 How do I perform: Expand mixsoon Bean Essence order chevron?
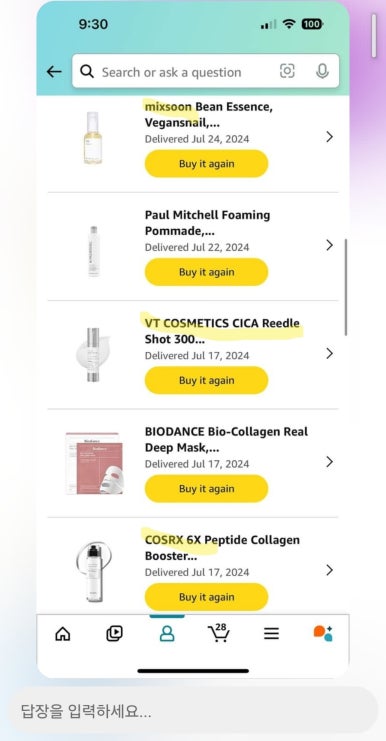[329, 137]
